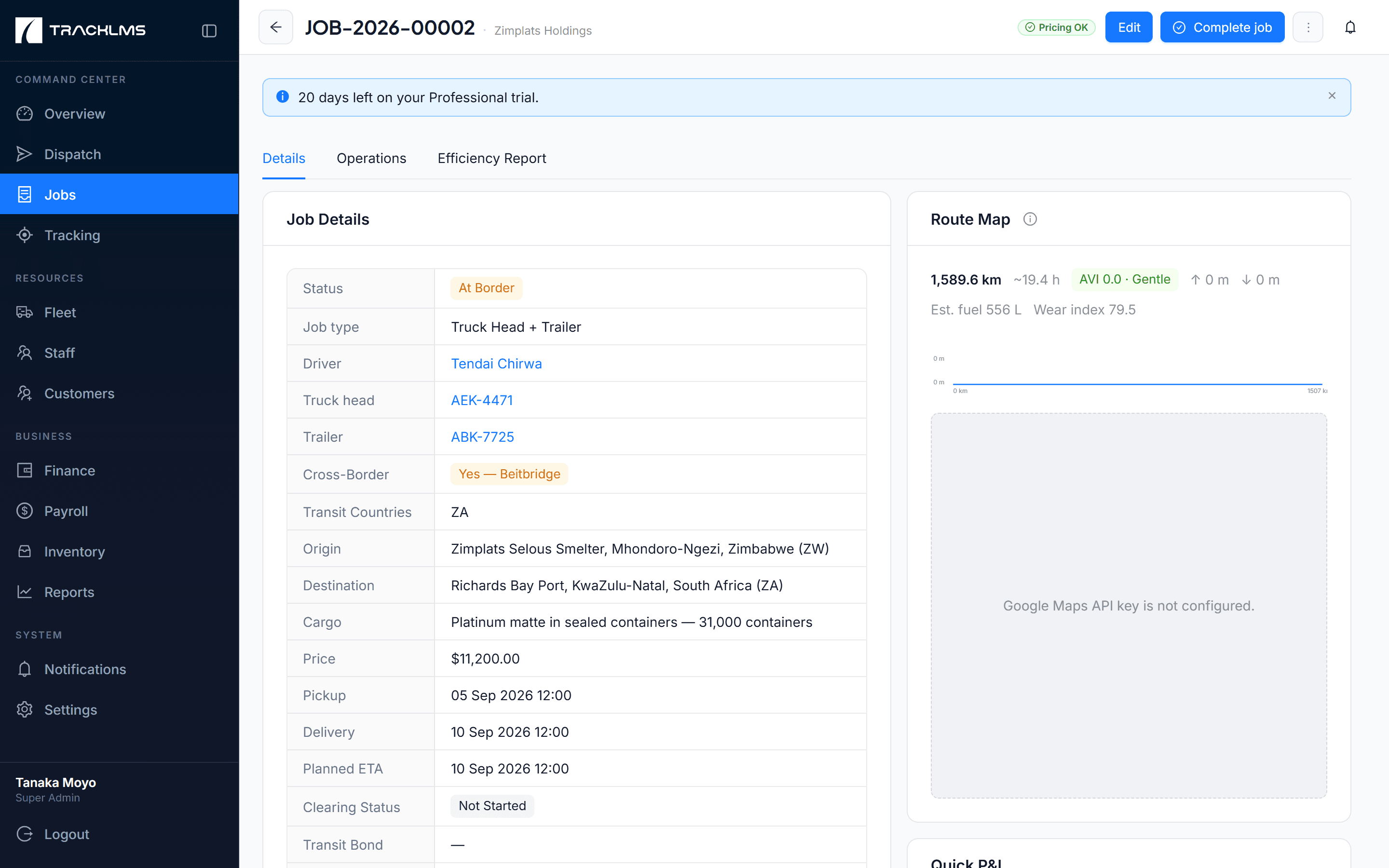
Task: Click the At Border status badge
Action: (487, 288)
